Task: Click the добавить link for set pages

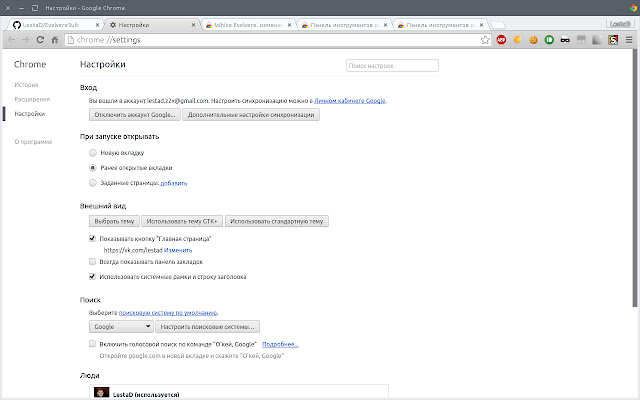Action: click(x=173, y=183)
